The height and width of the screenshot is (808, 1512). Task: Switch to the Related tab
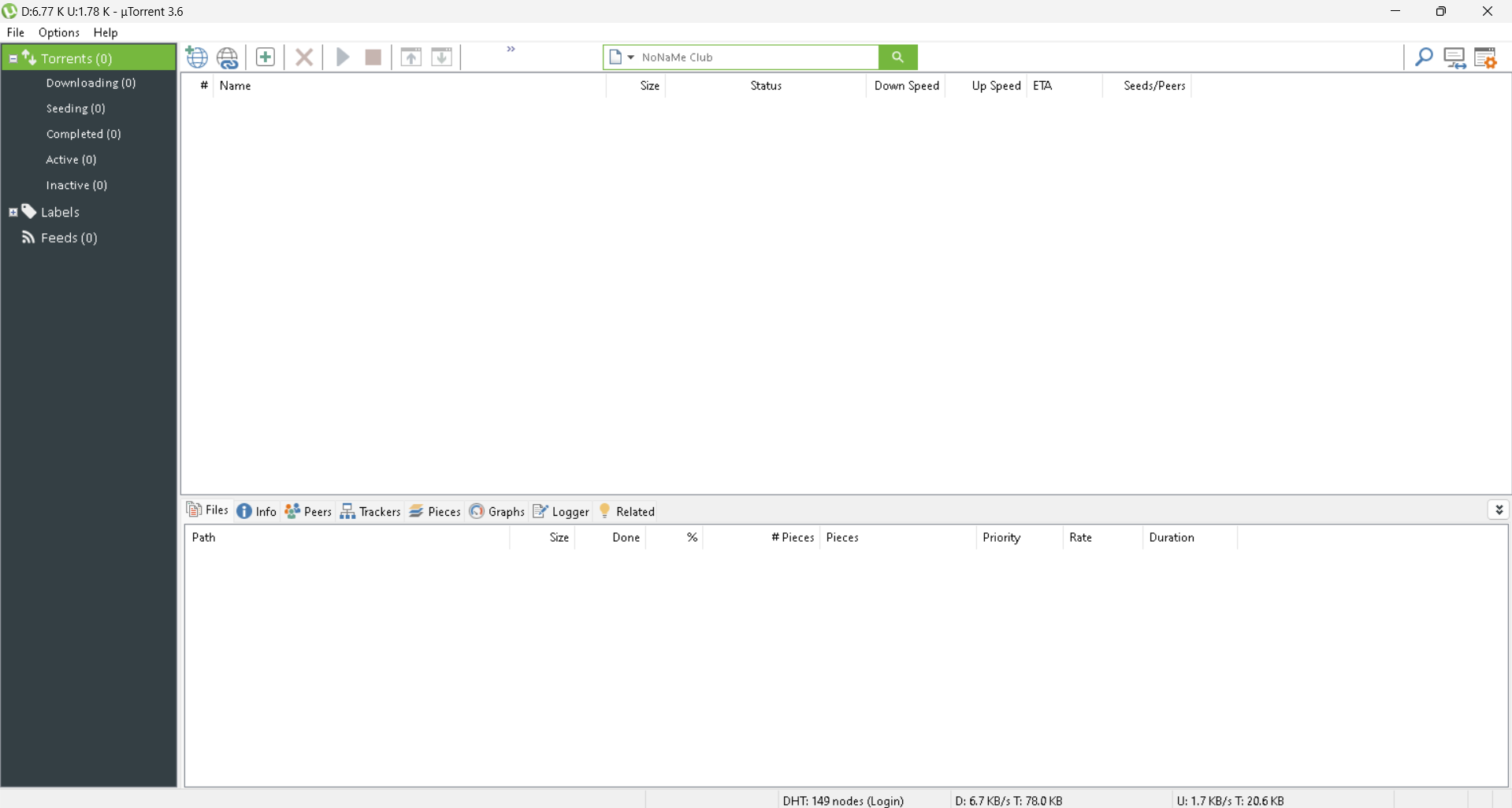coord(627,511)
